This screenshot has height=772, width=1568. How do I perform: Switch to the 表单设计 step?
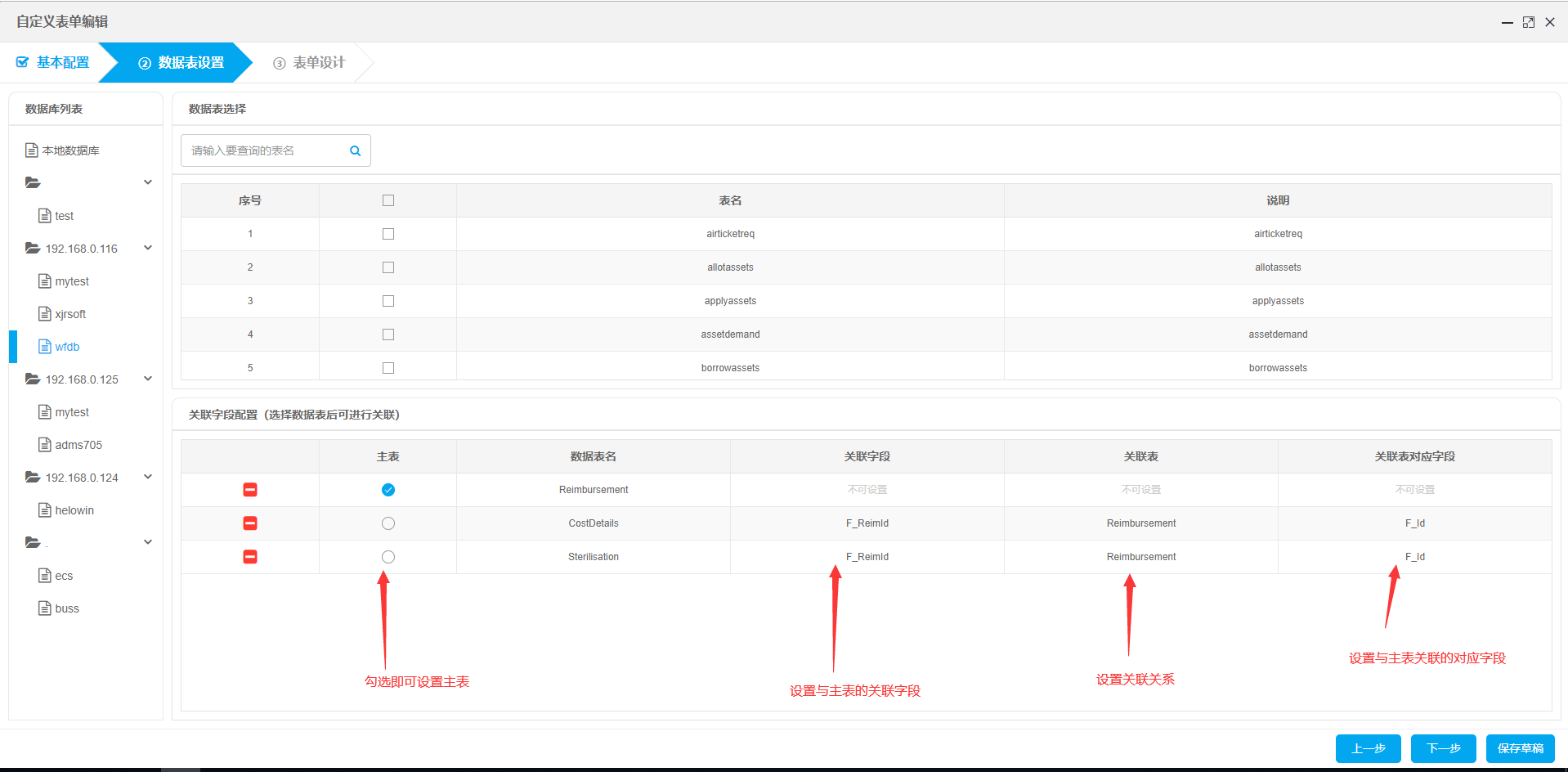click(x=310, y=63)
